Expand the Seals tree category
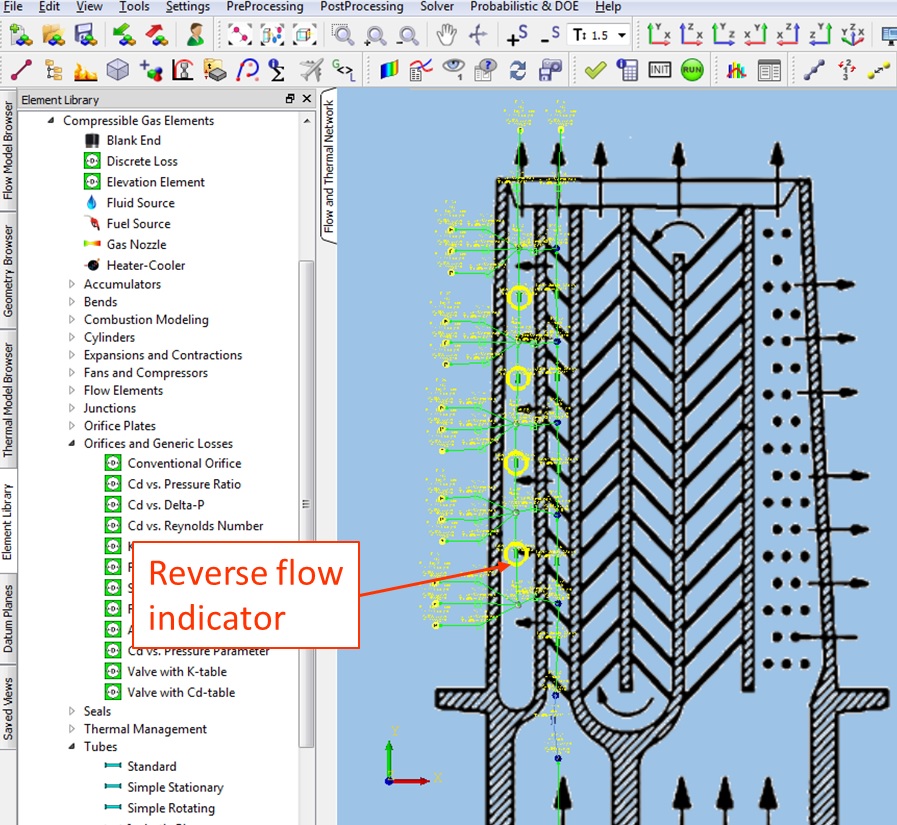 coord(72,712)
